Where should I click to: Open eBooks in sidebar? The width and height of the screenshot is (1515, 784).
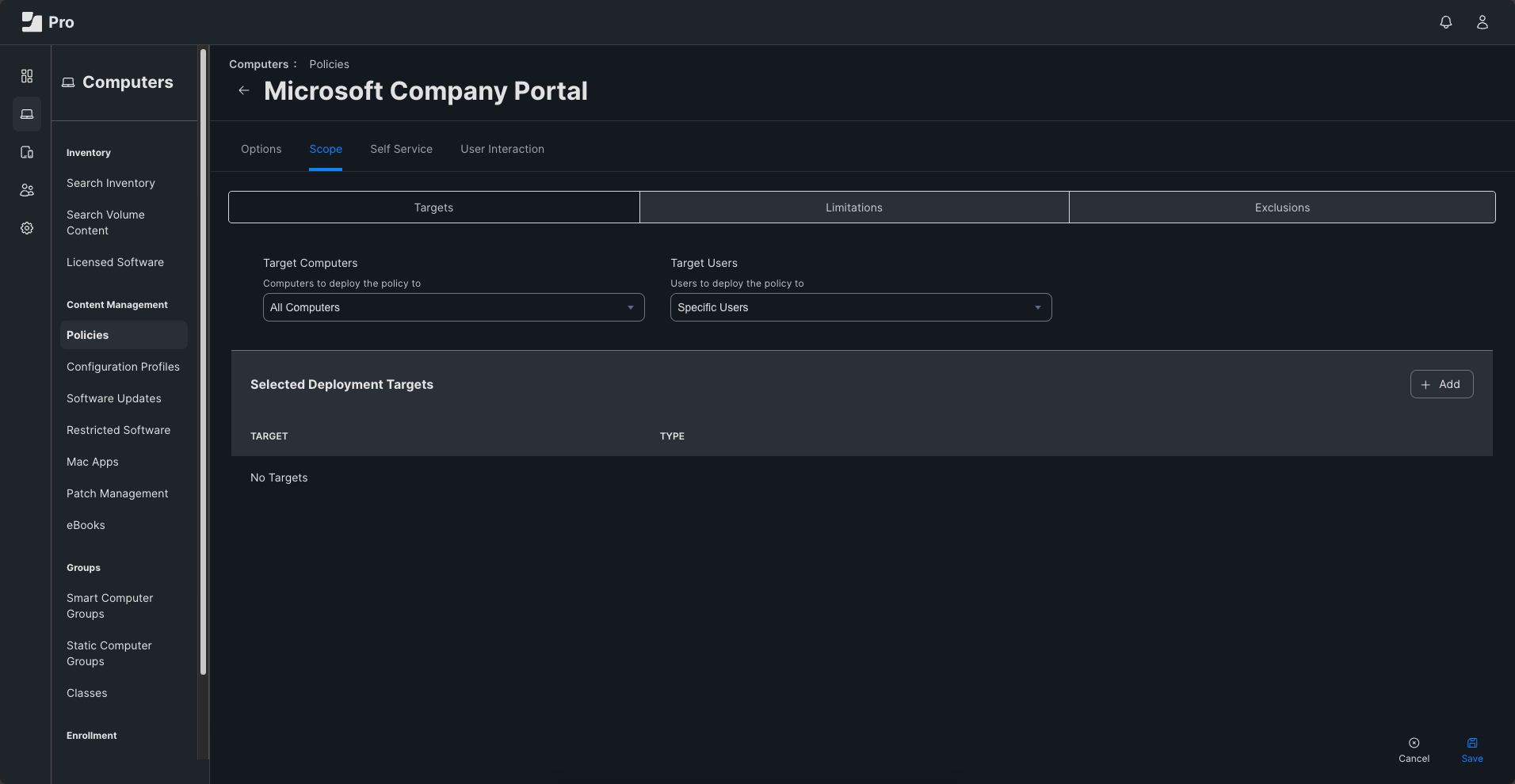pyautogui.click(x=86, y=525)
